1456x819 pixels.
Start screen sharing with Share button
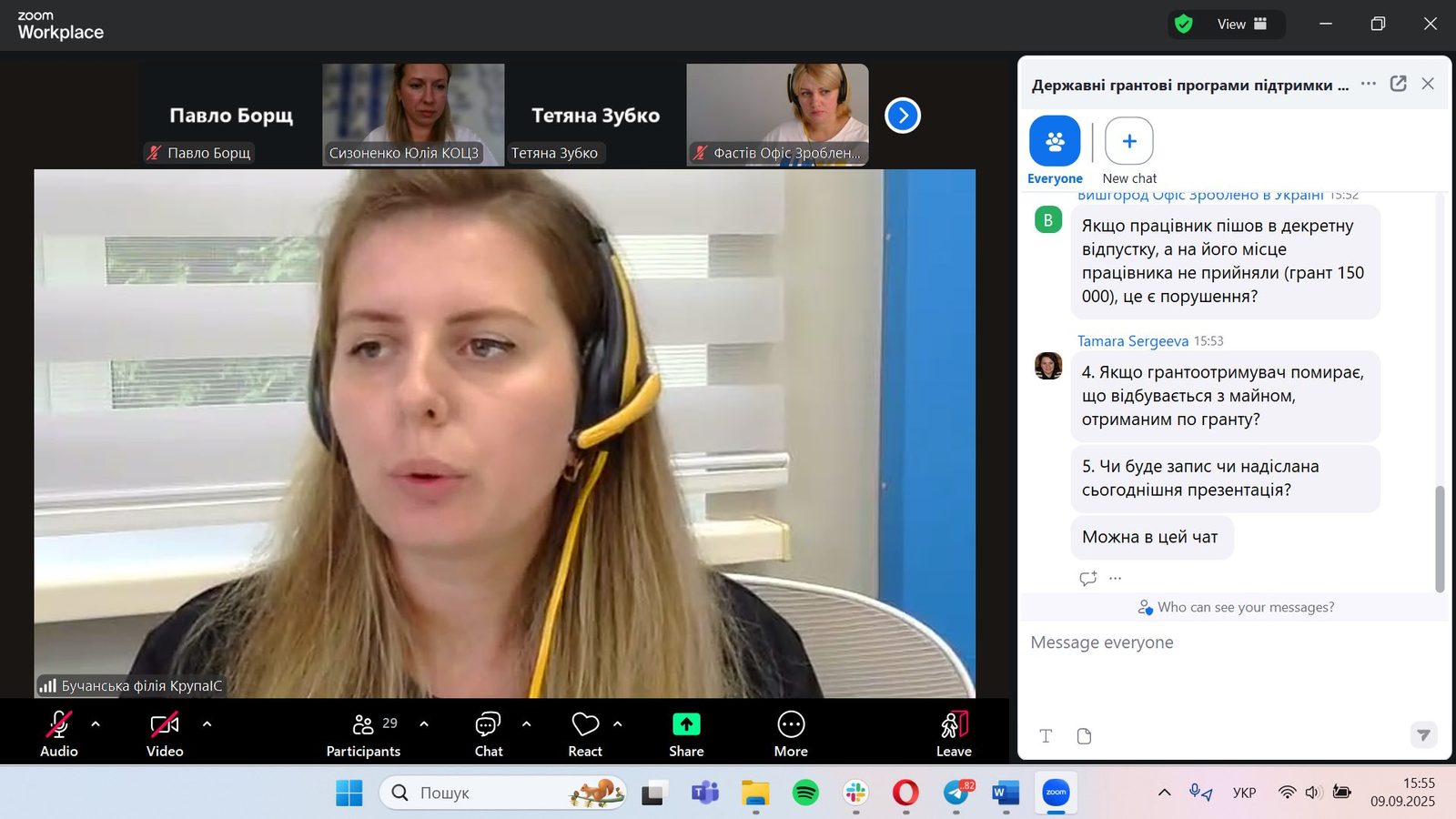(x=686, y=733)
